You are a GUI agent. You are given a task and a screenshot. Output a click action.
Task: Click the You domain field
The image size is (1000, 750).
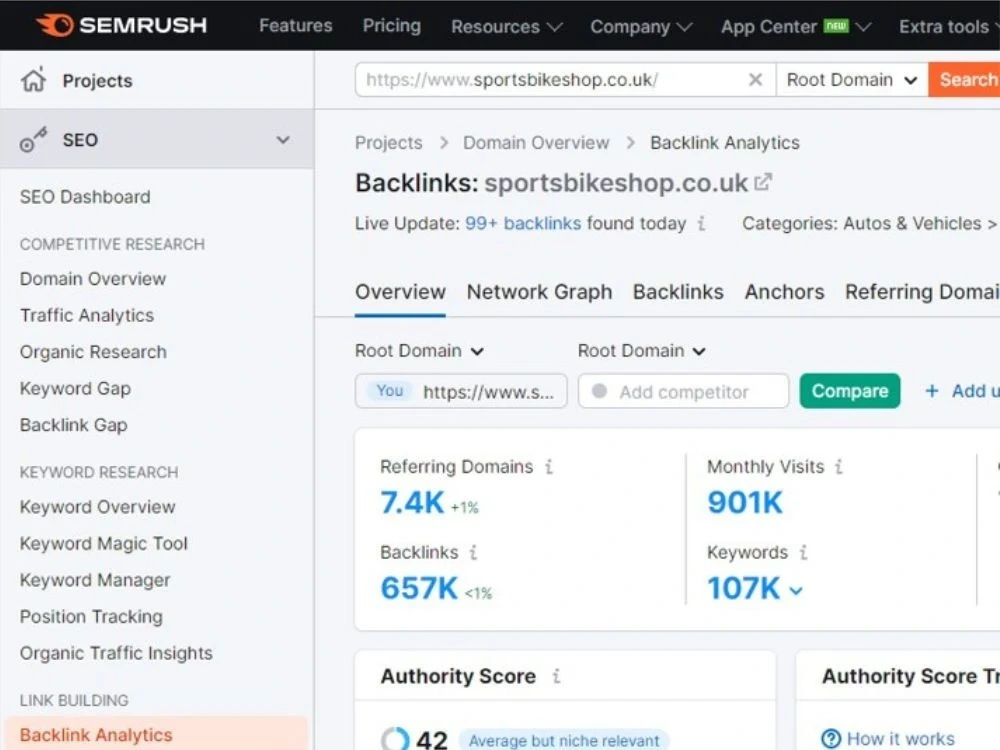click(461, 391)
